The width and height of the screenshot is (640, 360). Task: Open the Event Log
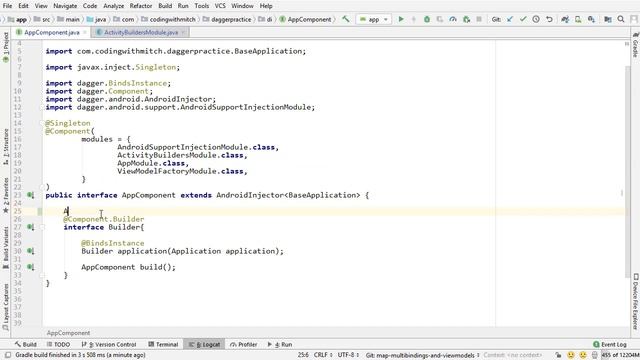609,344
